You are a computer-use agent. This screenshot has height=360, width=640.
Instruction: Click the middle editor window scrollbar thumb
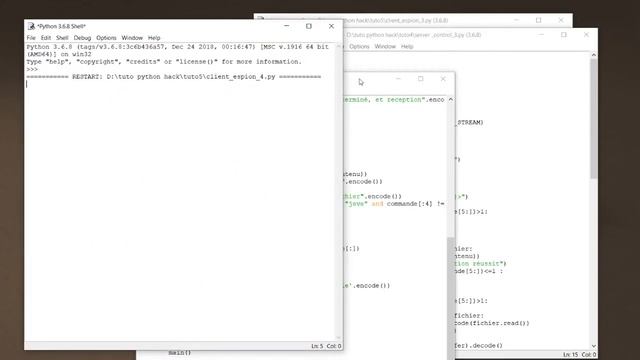[x=451, y=298]
